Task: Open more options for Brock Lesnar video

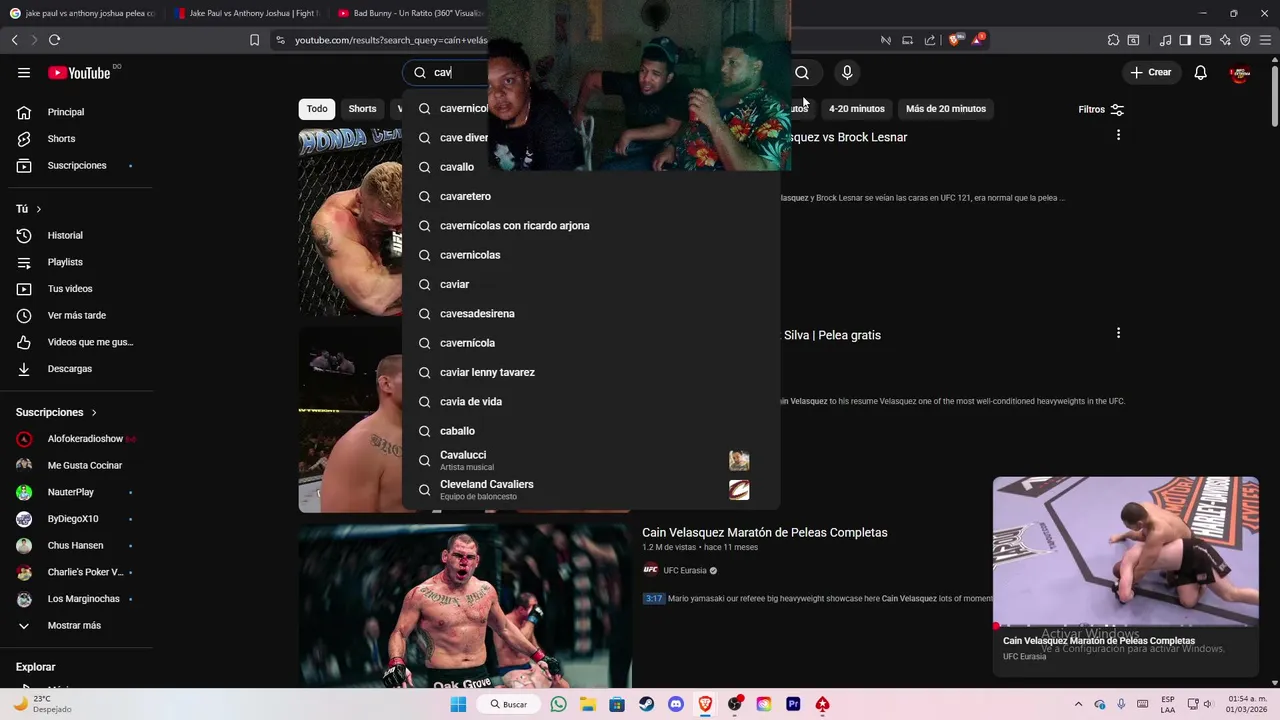Action: pyautogui.click(x=1118, y=135)
